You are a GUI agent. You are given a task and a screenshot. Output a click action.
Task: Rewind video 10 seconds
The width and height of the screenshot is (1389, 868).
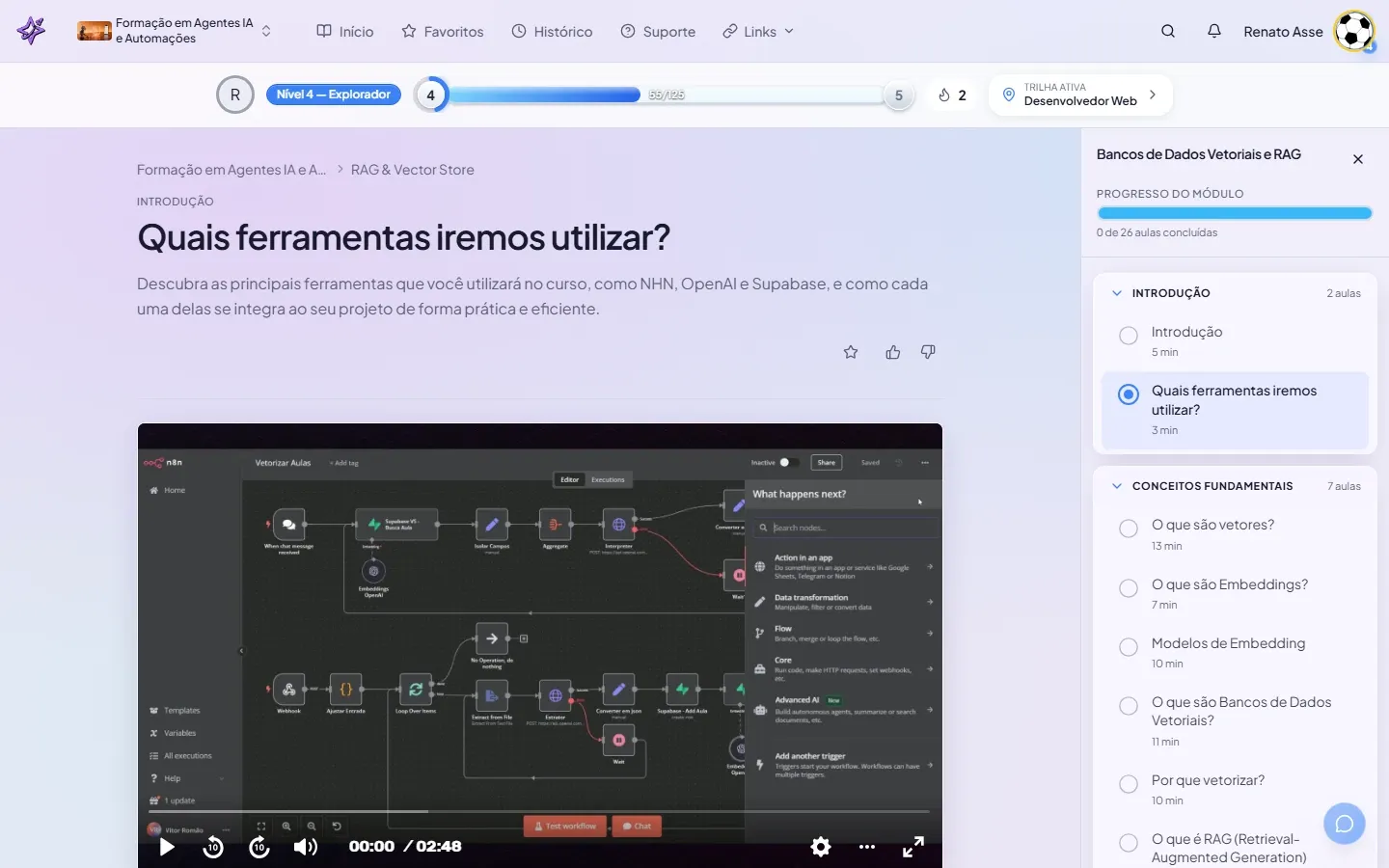click(x=213, y=847)
